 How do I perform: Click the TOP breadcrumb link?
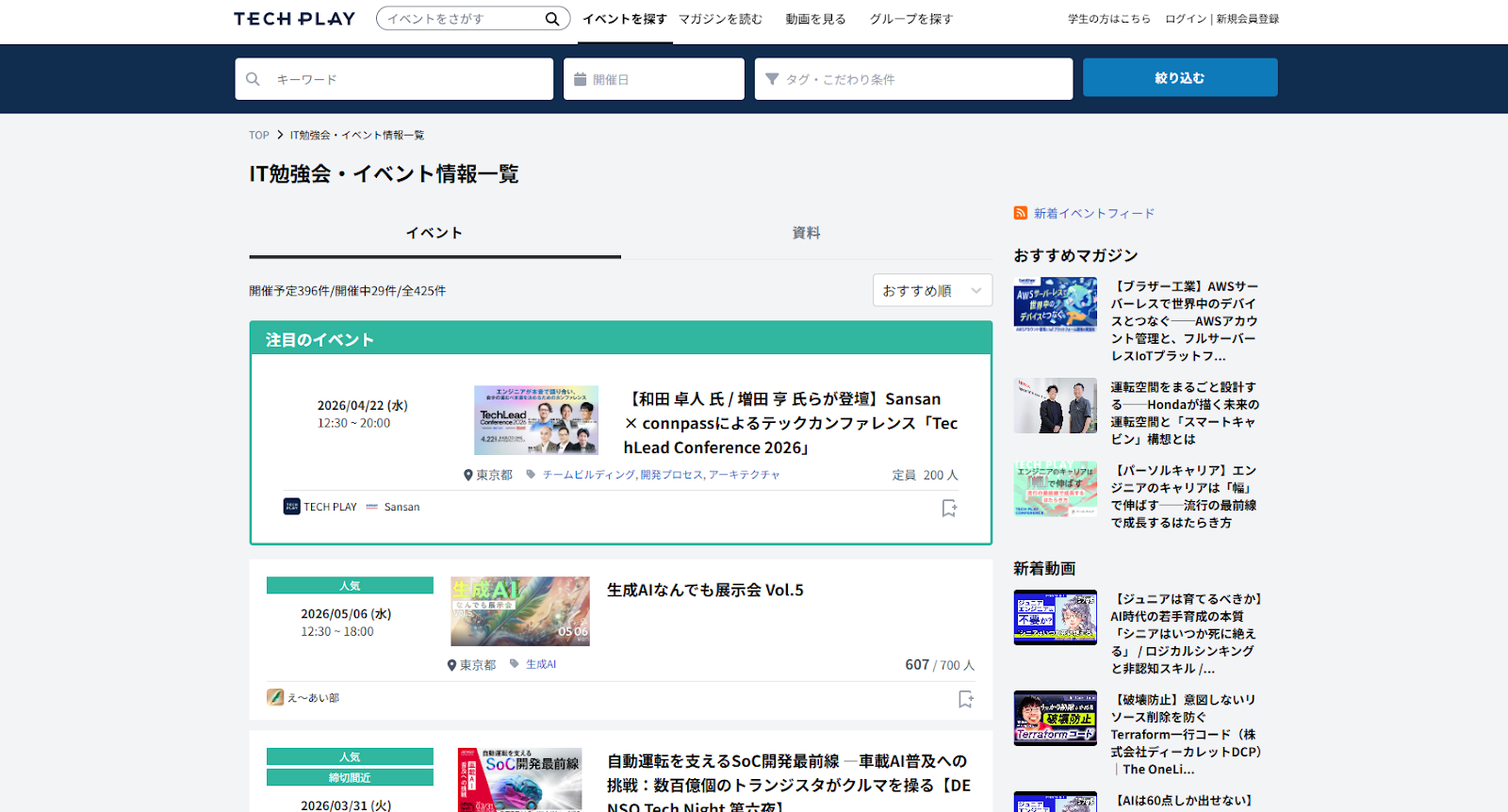point(259,136)
